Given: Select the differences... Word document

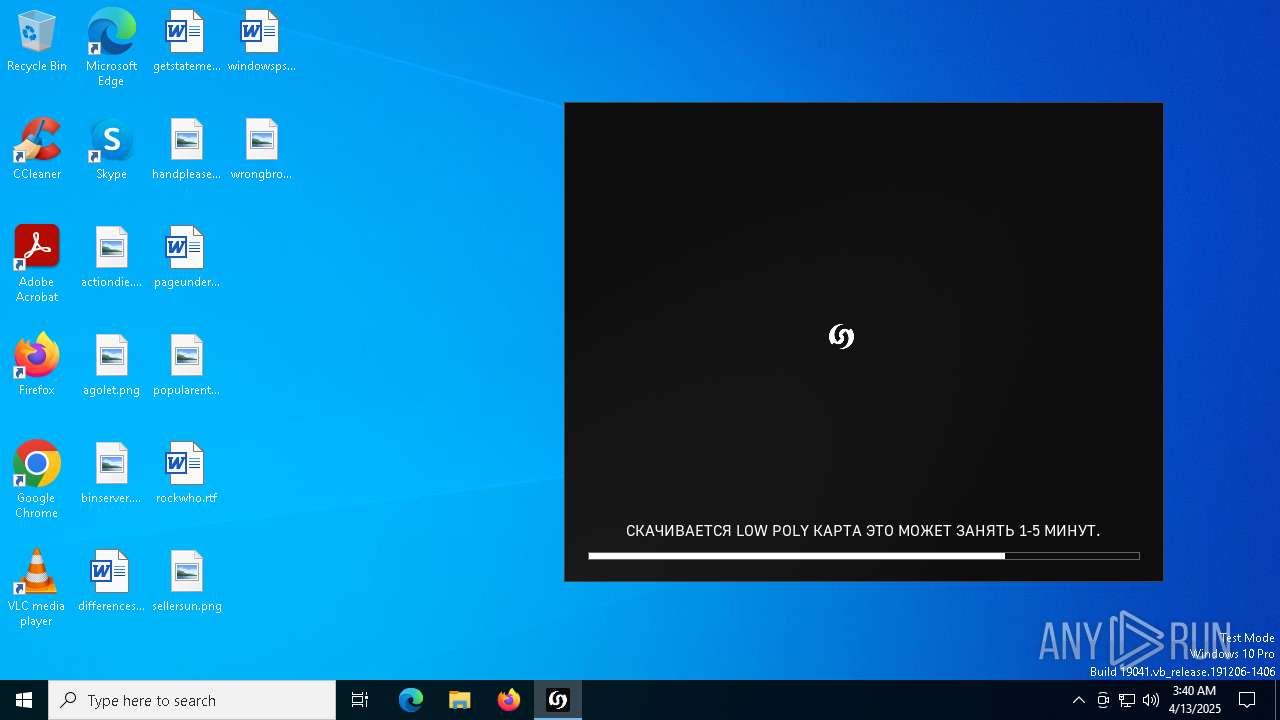Looking at the screenshot, I should click(x=111, y=582).
